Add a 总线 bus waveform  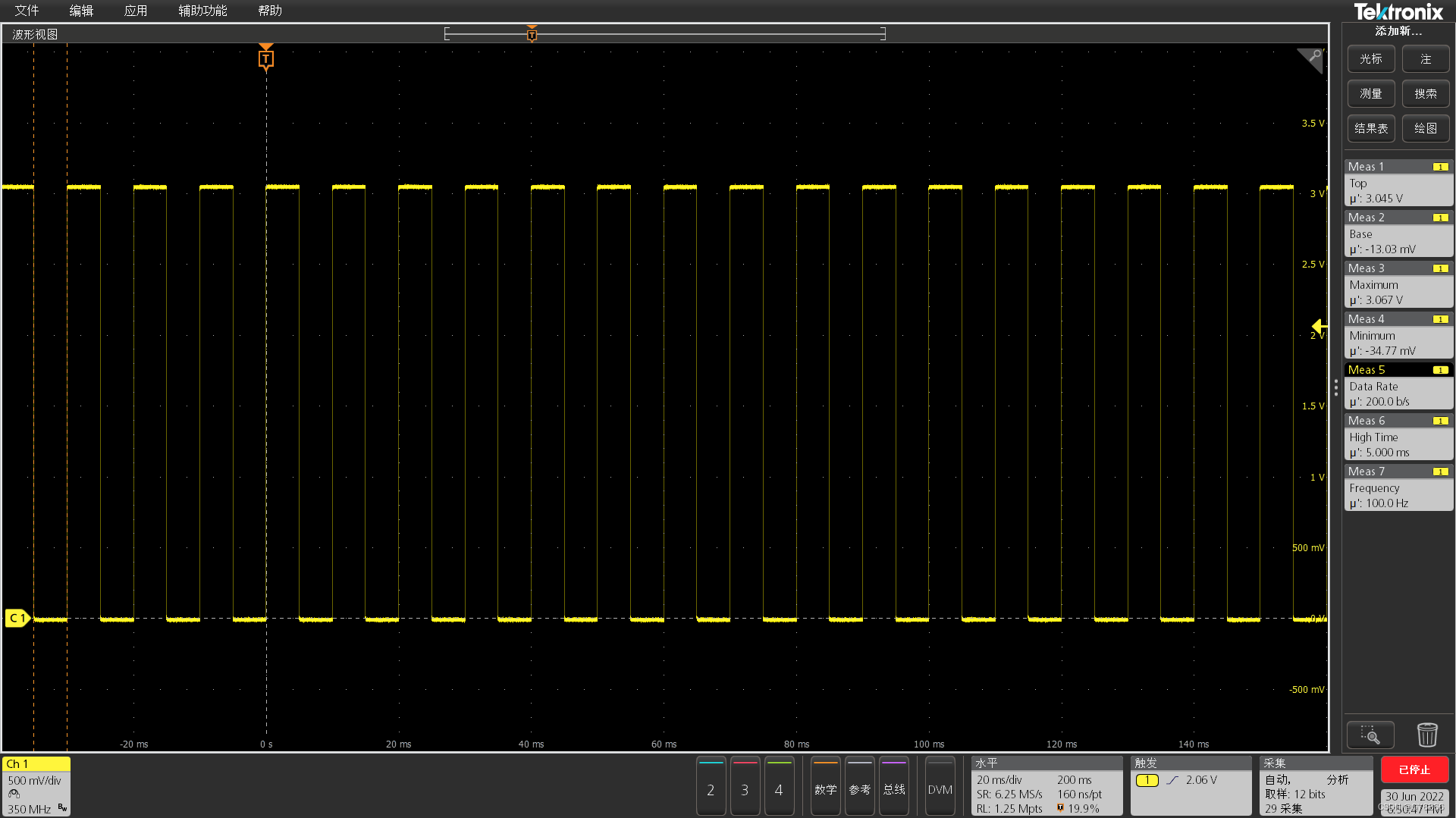[x=894, y=786]
